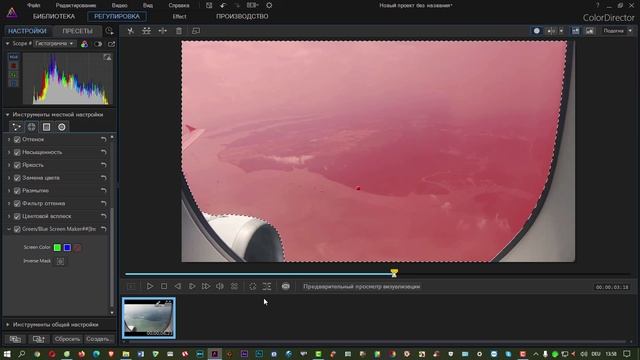
Task: Switch to the РЕГУЛИРОВКА tab
Action: (x=117, y=16)
